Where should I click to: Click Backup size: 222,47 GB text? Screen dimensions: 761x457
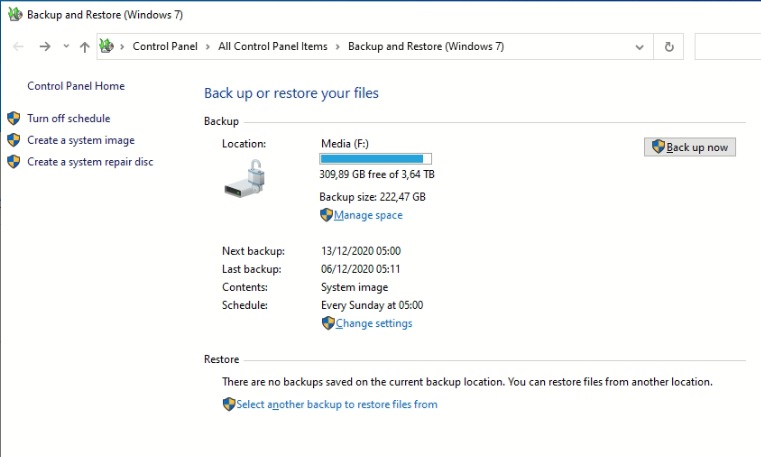click(373, 197)
